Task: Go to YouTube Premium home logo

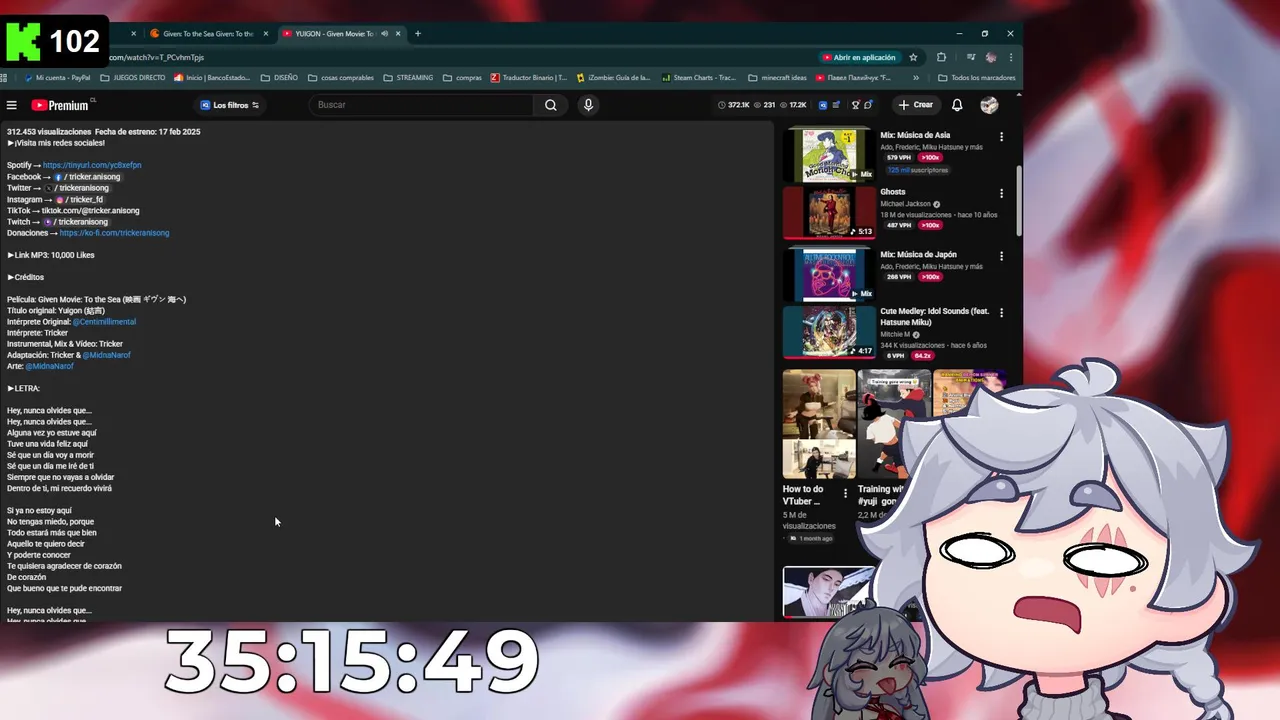Action: [60, 105]
